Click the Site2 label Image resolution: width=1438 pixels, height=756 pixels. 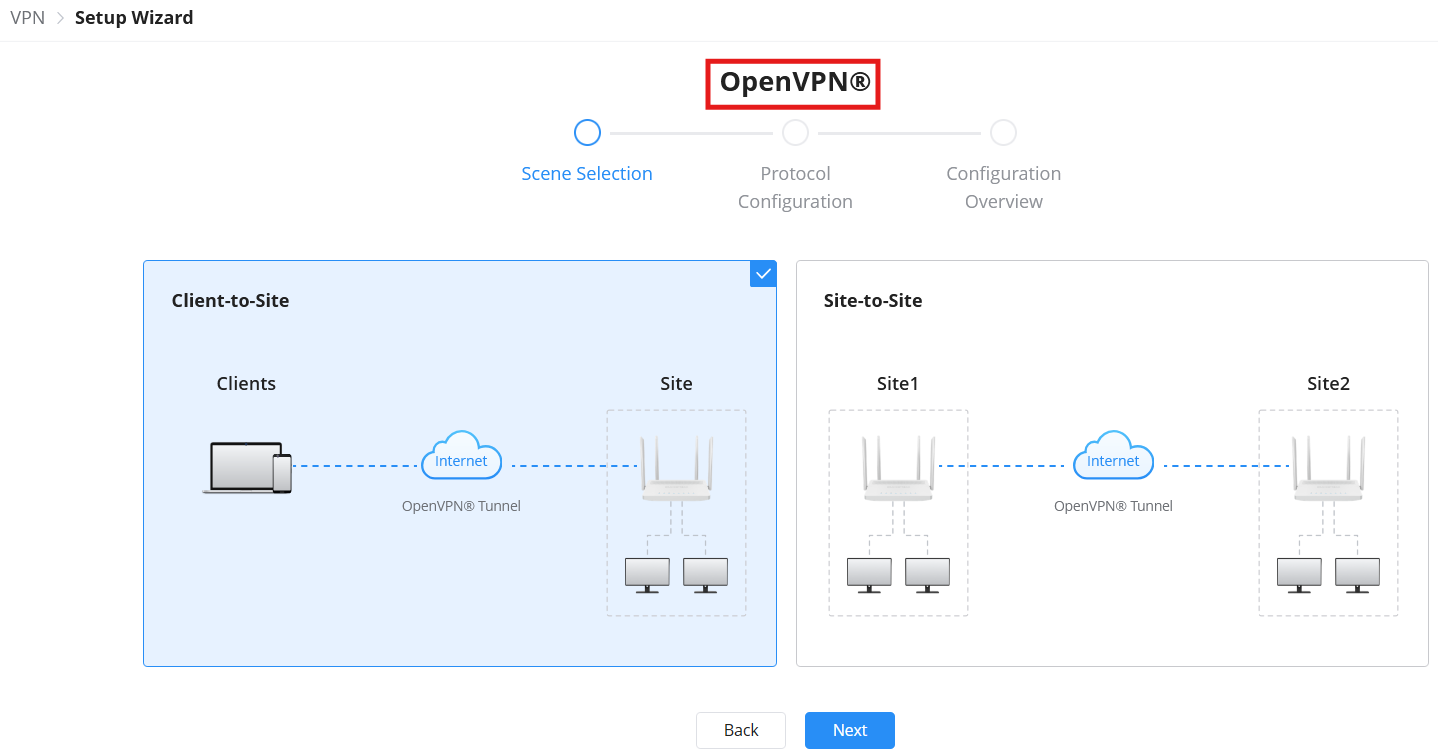(x=1328, y=384)
